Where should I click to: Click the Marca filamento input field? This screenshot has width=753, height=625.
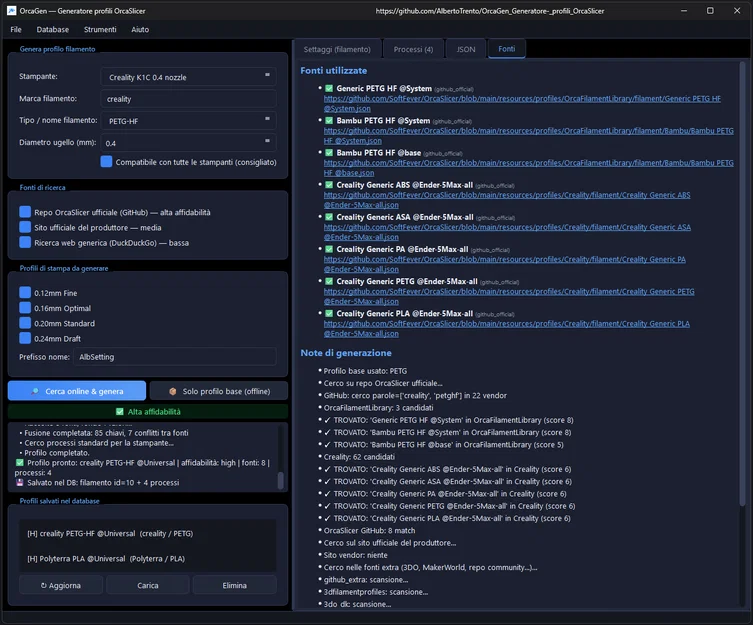pos(188,99)
